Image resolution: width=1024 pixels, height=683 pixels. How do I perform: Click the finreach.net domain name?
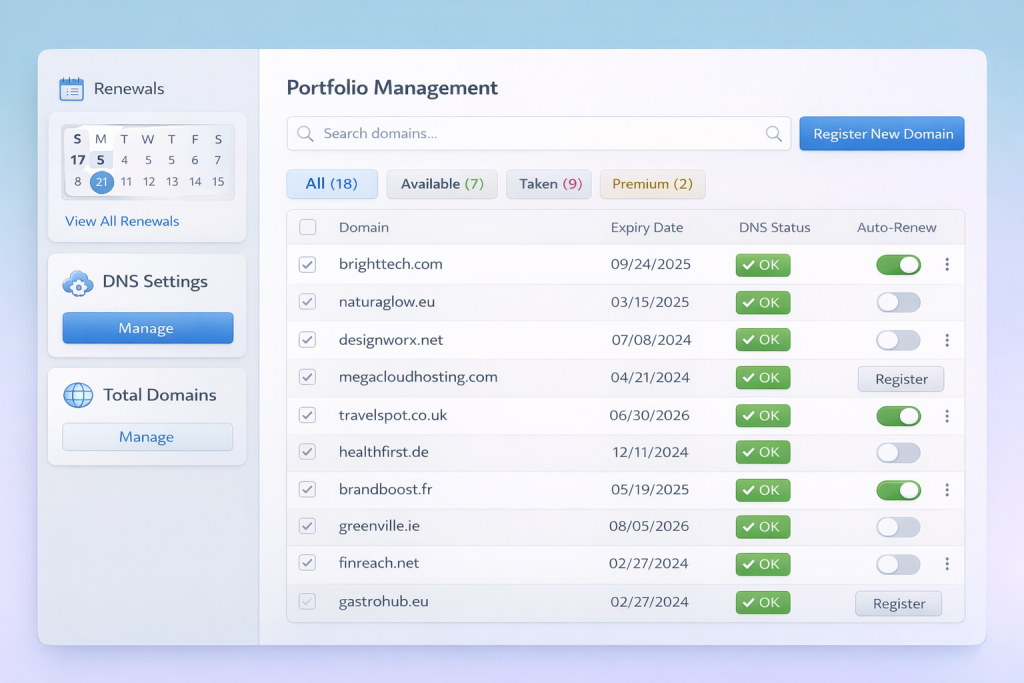pos(379,563)
